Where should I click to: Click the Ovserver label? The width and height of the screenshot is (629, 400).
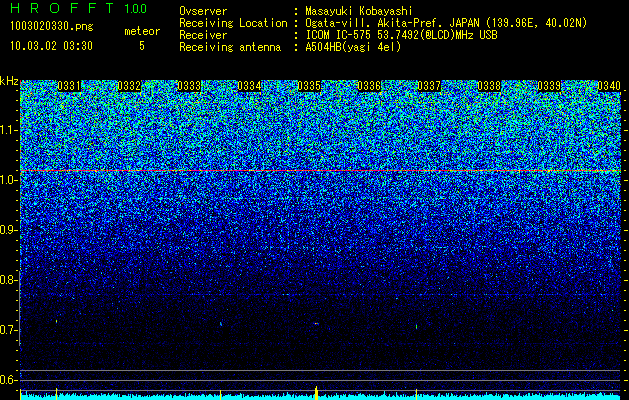[x=203, y=11]
